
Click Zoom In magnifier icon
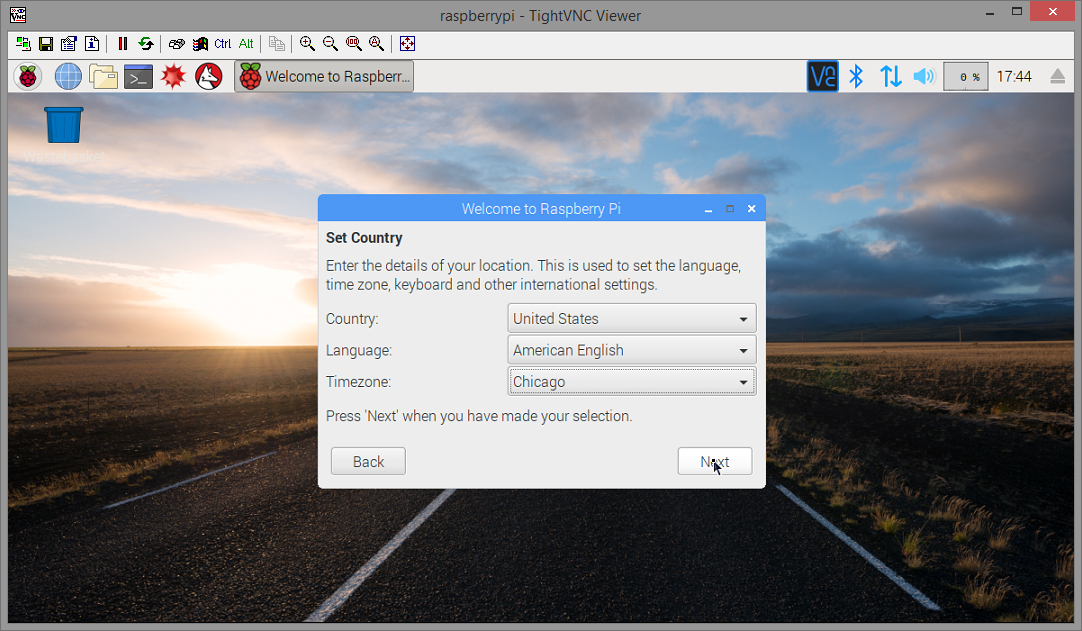click(308, 44)
